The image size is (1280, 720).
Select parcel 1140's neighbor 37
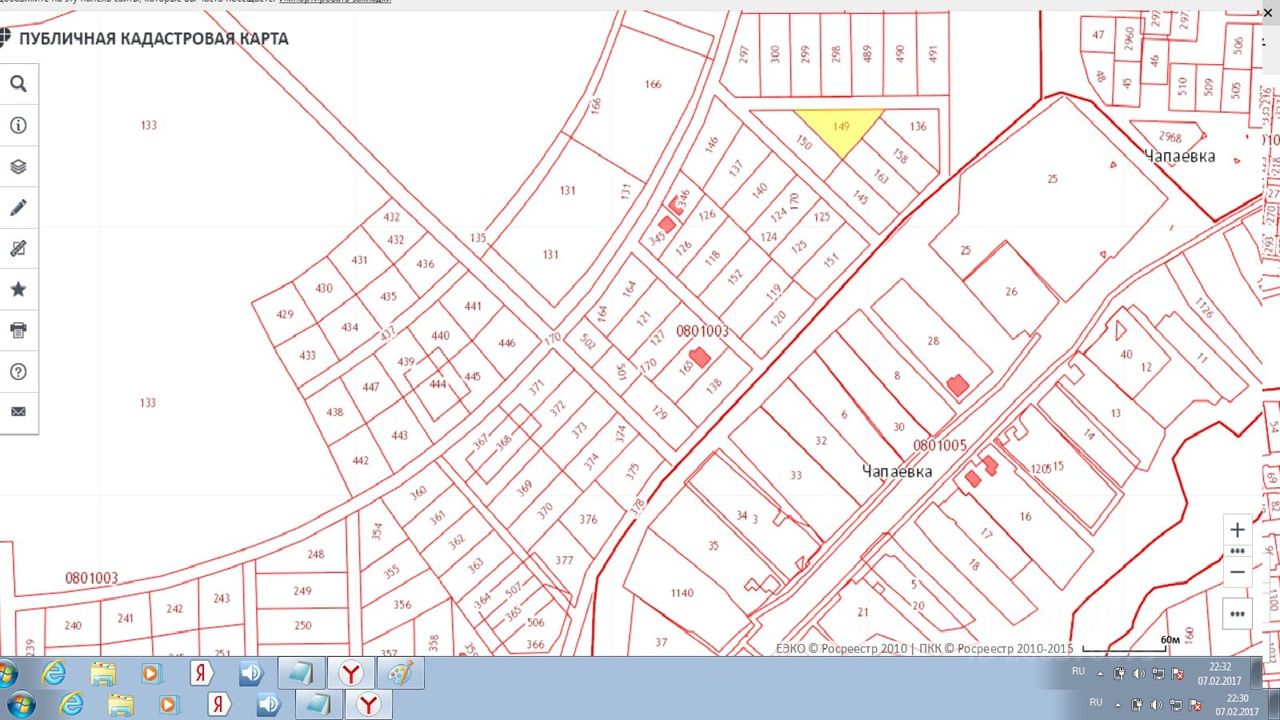[x=661, y=642]
